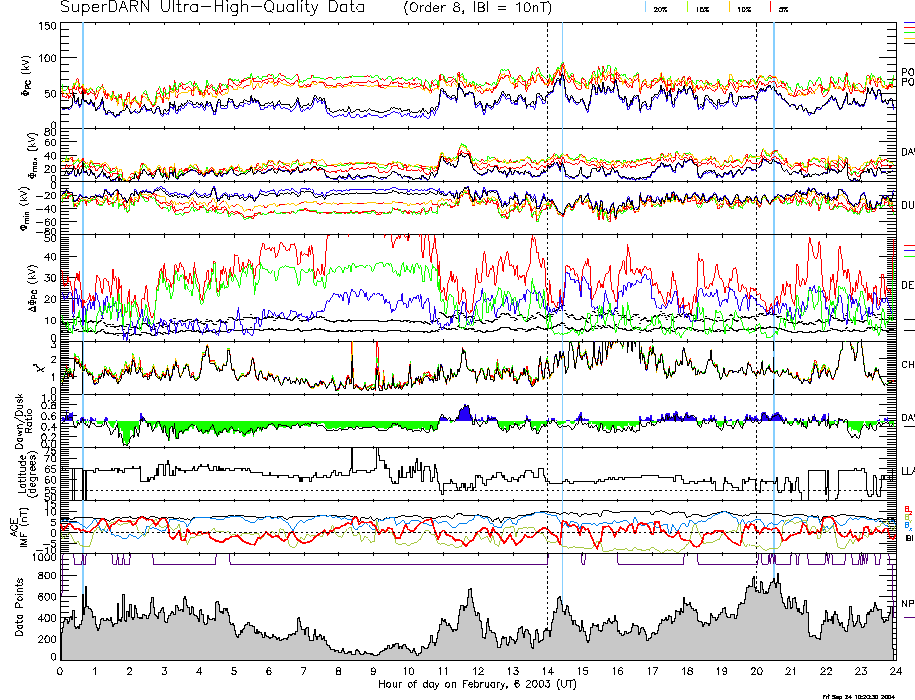The width and height of the screenshot is (915, 700).
Task: Click the hour 24 tick label on x-axis
Action: pyautogui.click(x=894, y=672)
